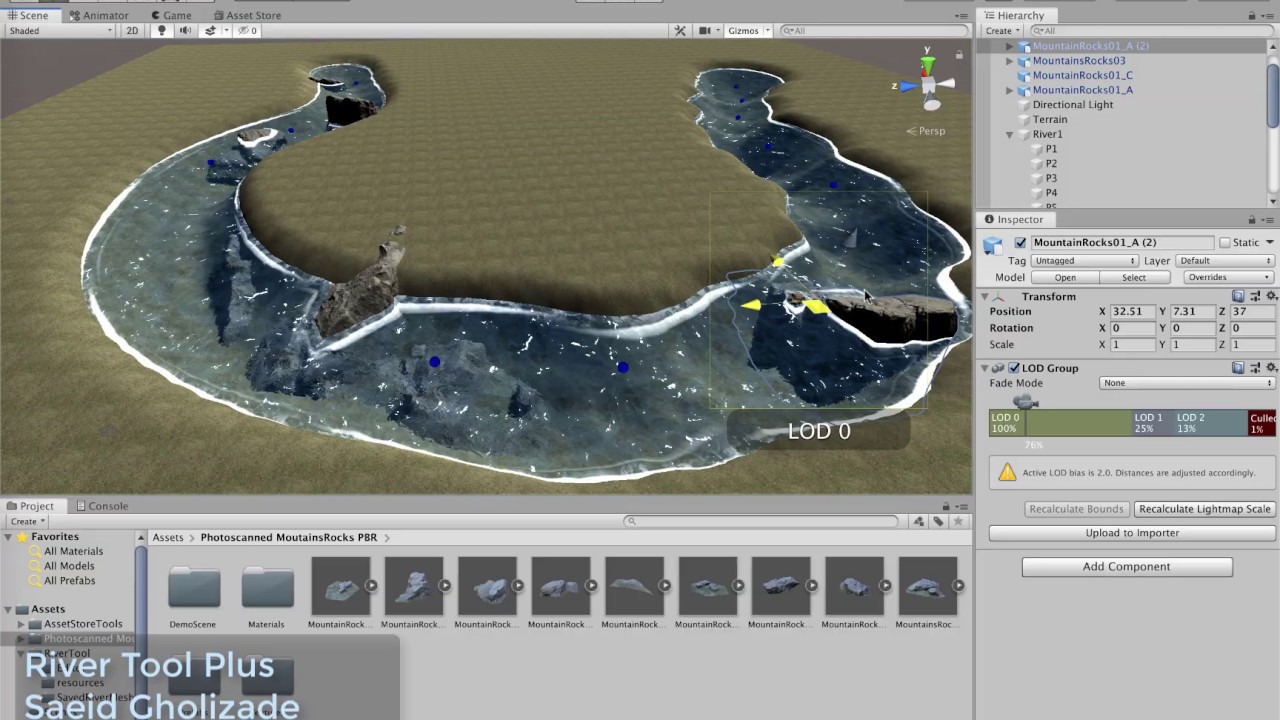Open the Transform component gear menu
This screenshot has height=720, width=1280.
coord(1271,297)
